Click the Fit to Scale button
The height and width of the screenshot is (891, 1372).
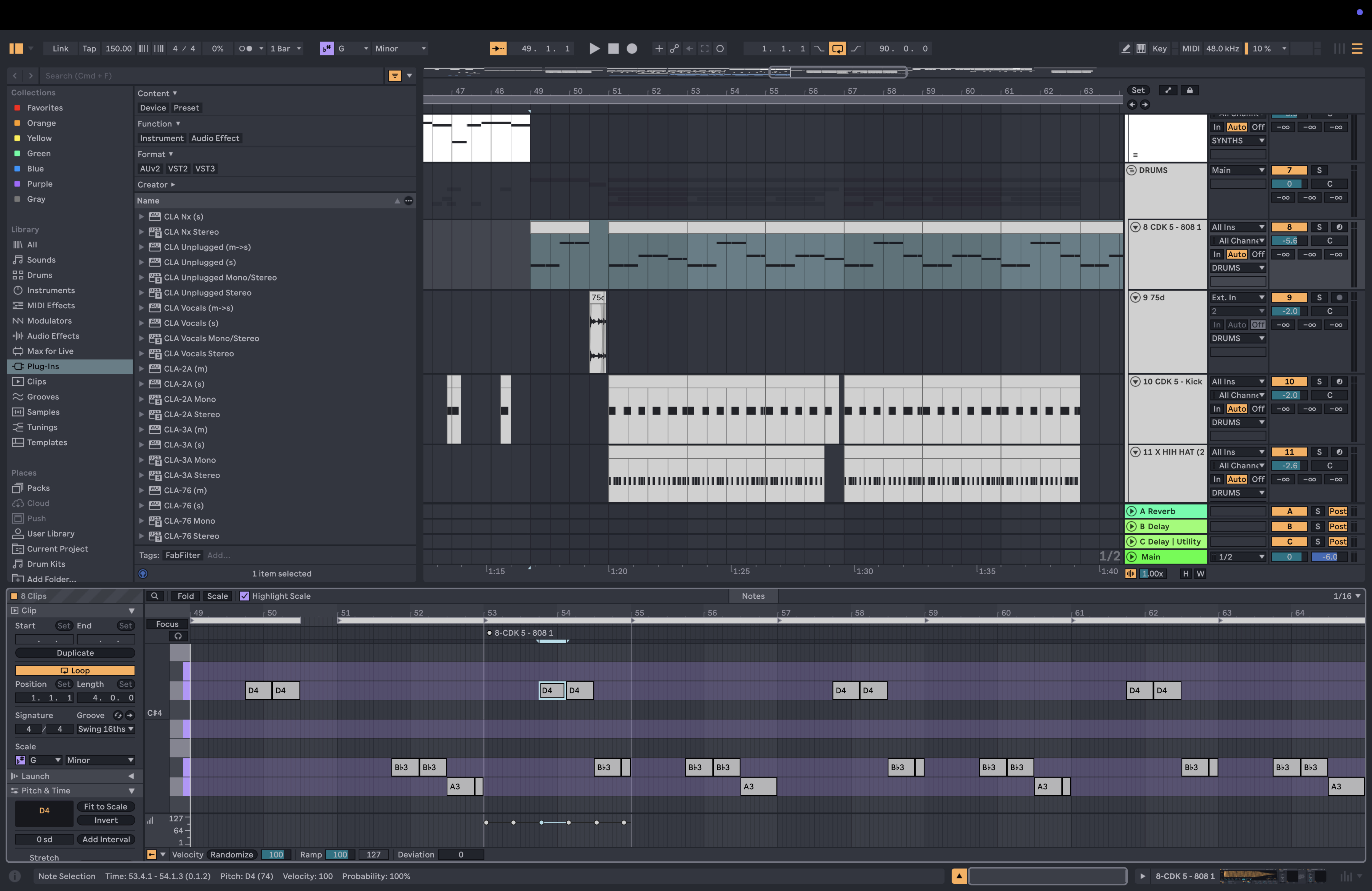point(106,807)
